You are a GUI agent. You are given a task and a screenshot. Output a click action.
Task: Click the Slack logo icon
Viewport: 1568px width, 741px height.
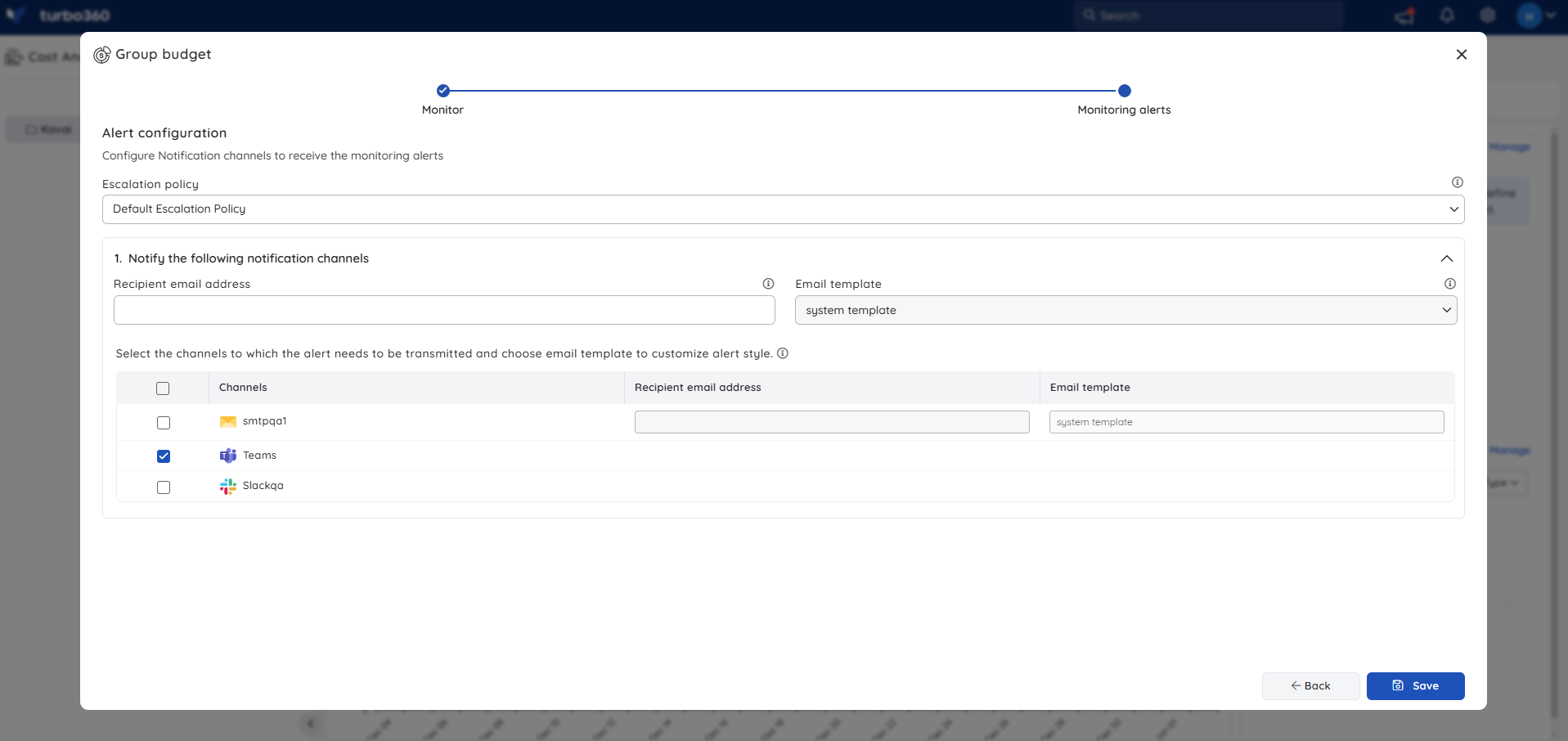tap(228, 487)
